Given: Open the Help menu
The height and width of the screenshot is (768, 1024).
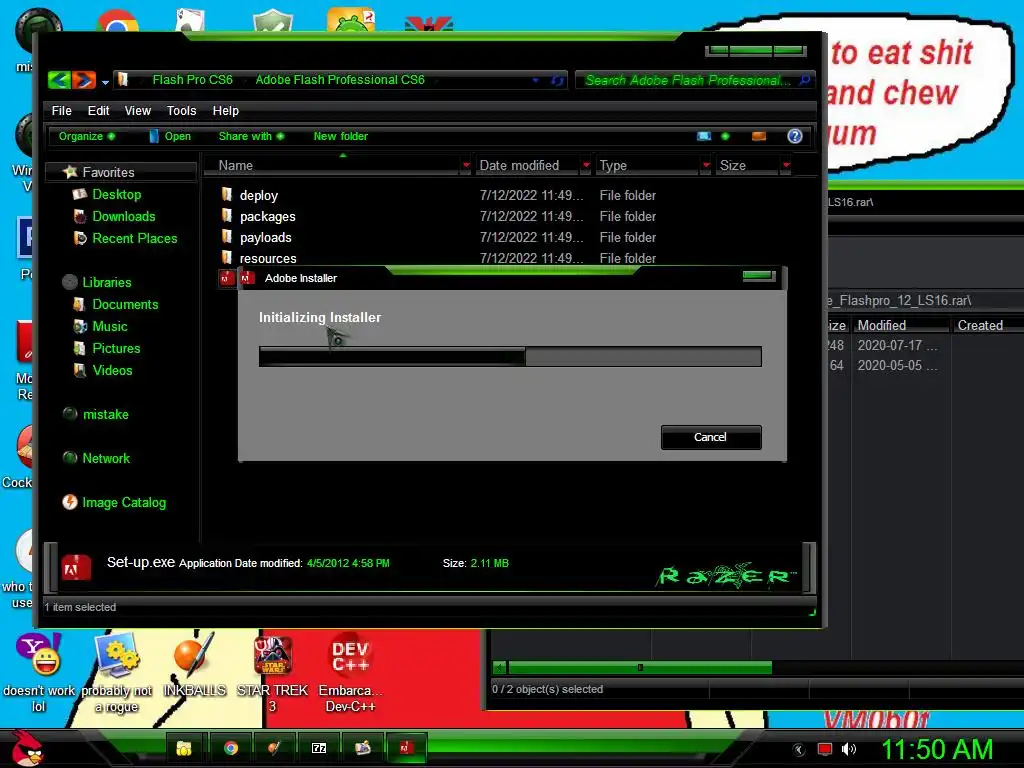Looking at the screenshot, I should [x=226, y=111].
